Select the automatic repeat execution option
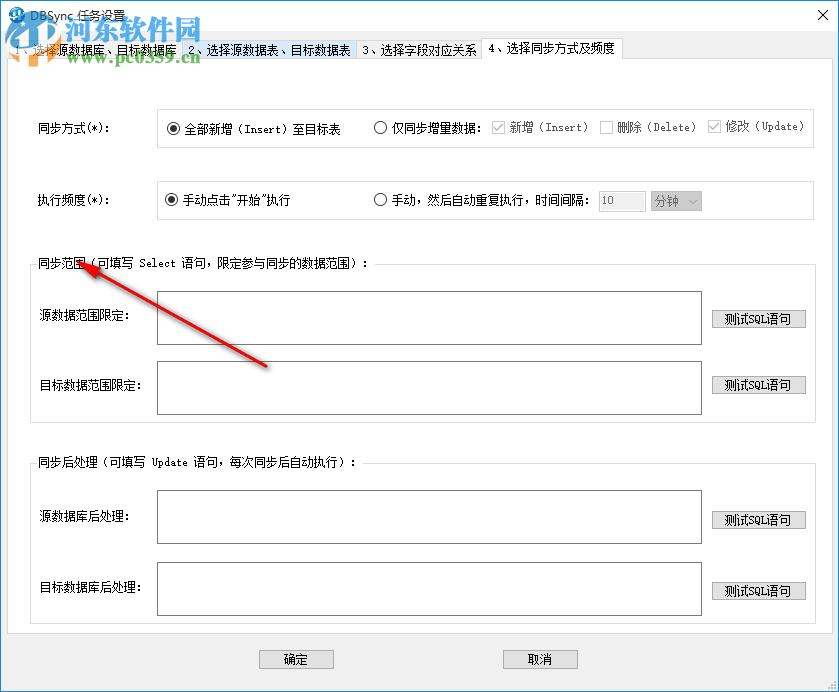Image resolution: width=839 pixels, height=692 pixels. 381,199
